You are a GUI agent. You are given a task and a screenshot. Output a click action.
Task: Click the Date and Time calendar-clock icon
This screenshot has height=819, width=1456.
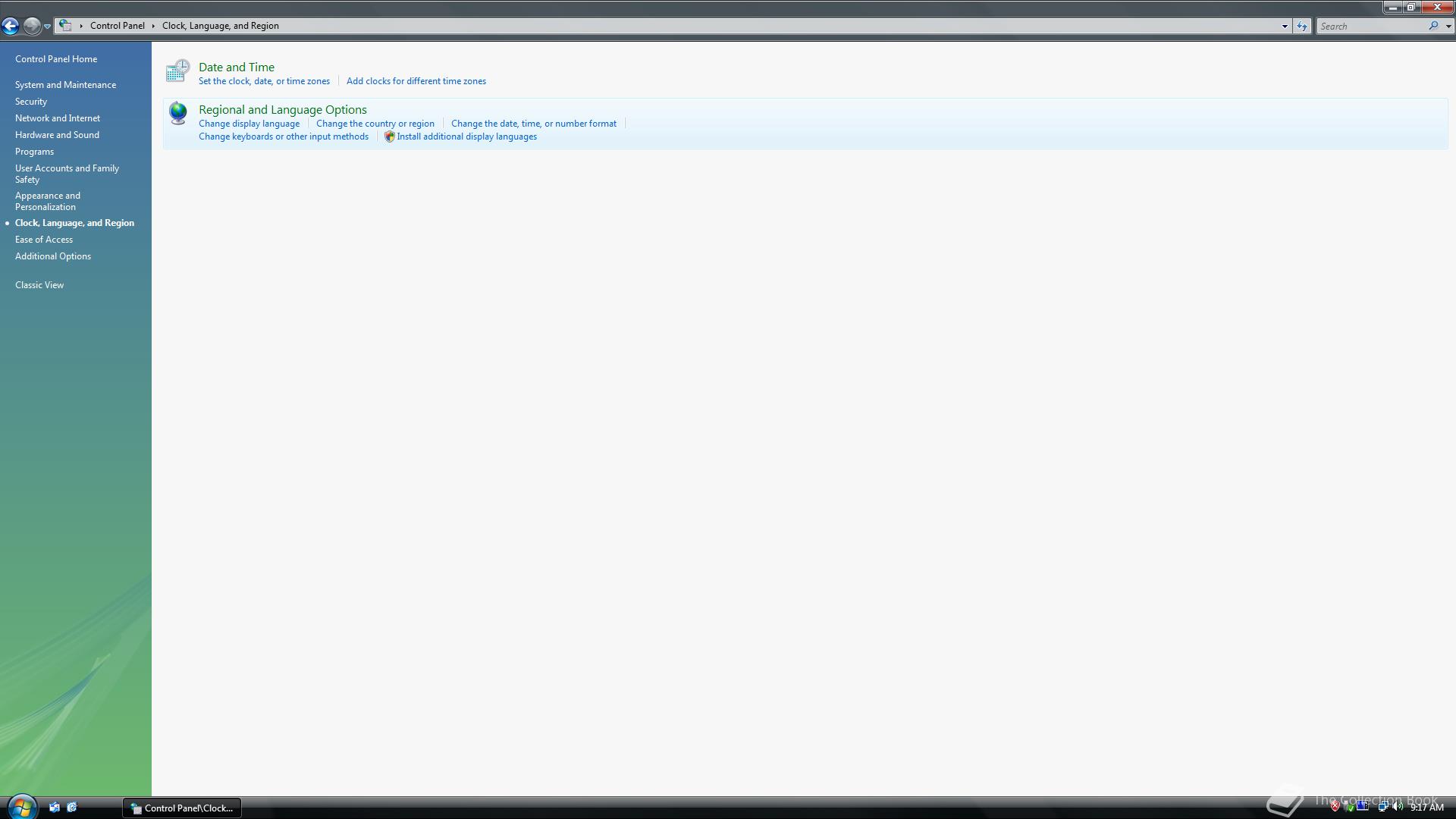[x=177, y=71]
